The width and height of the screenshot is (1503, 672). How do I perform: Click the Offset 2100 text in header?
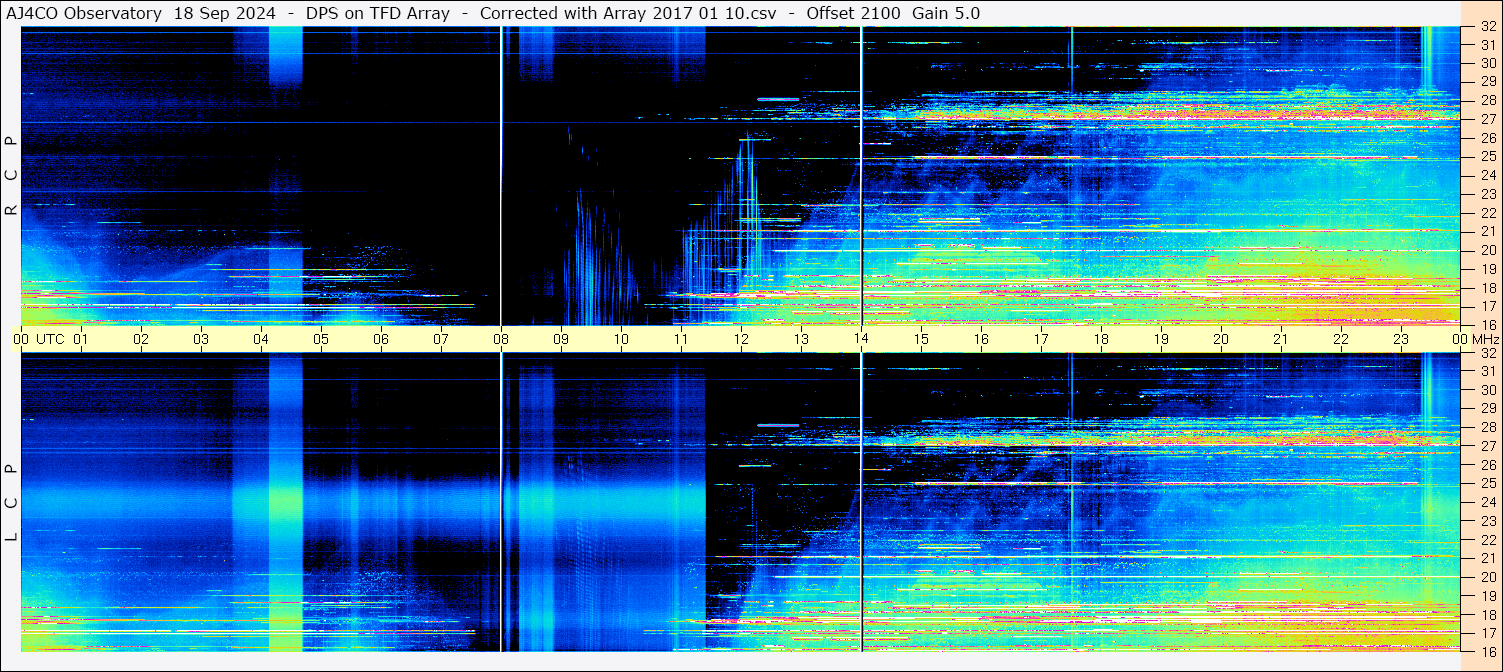[852, 13]
